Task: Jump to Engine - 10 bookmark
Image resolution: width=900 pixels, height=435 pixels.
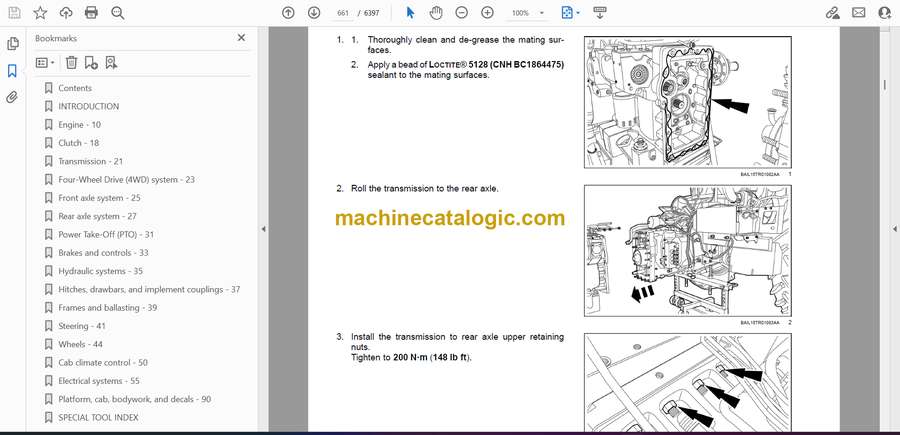Action: (x=79, y=125)
